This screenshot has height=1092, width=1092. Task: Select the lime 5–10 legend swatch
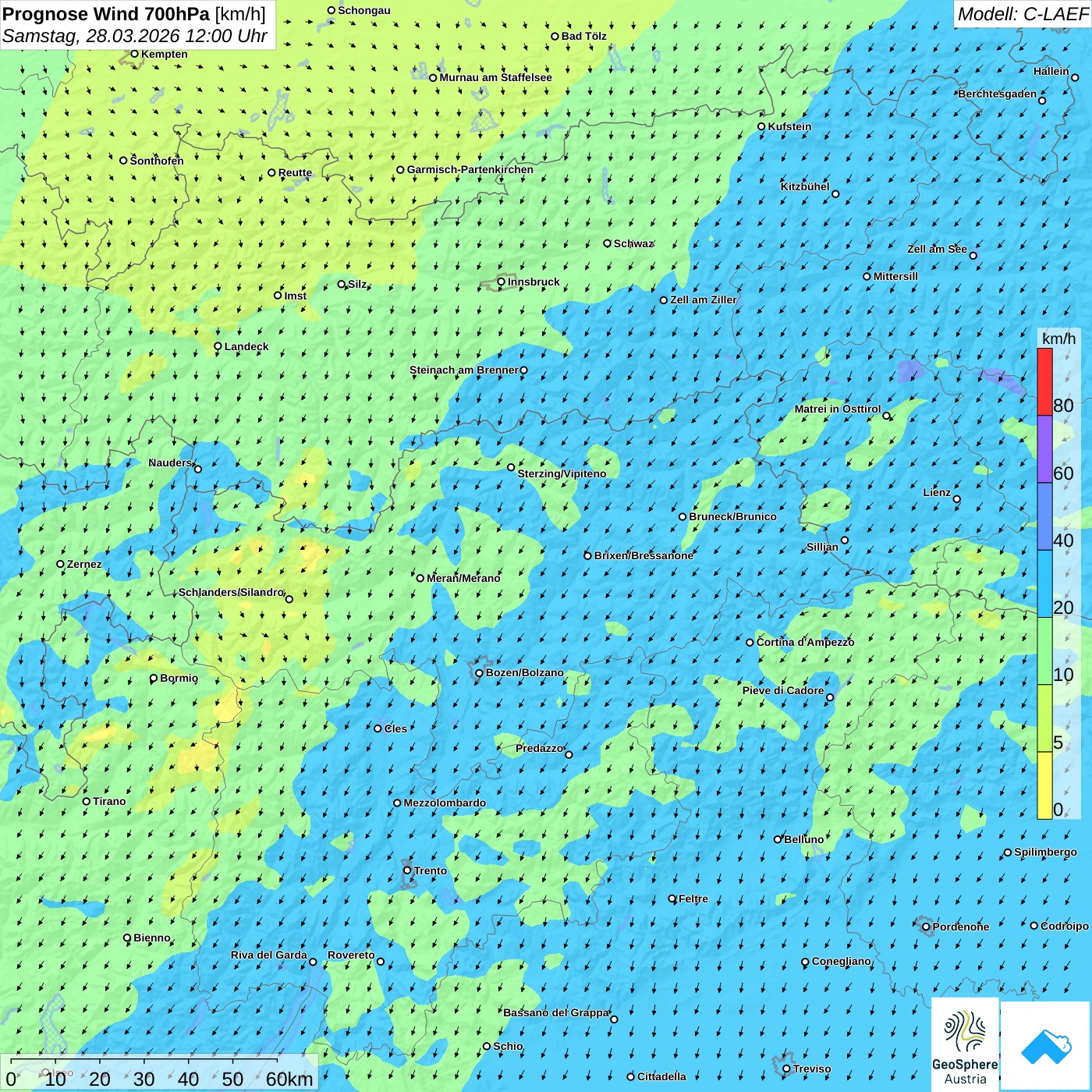[x=1044, y=718]
